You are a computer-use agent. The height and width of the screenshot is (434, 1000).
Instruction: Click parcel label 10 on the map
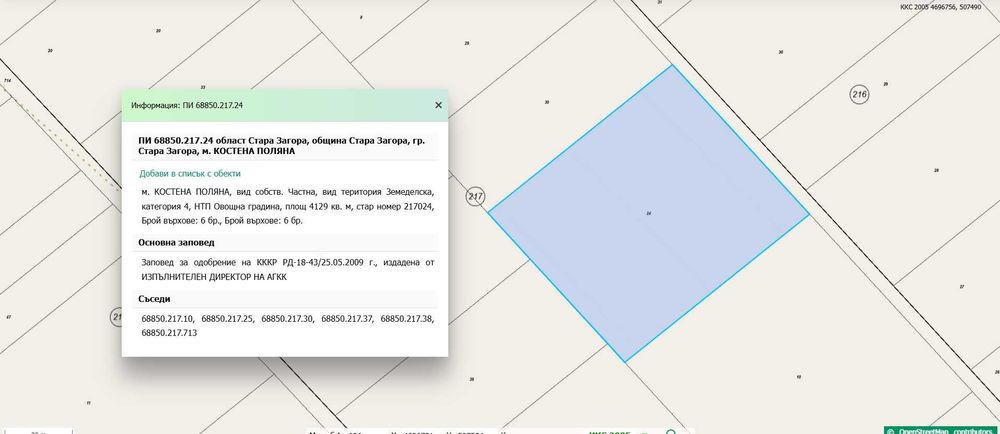click(798, 377)
